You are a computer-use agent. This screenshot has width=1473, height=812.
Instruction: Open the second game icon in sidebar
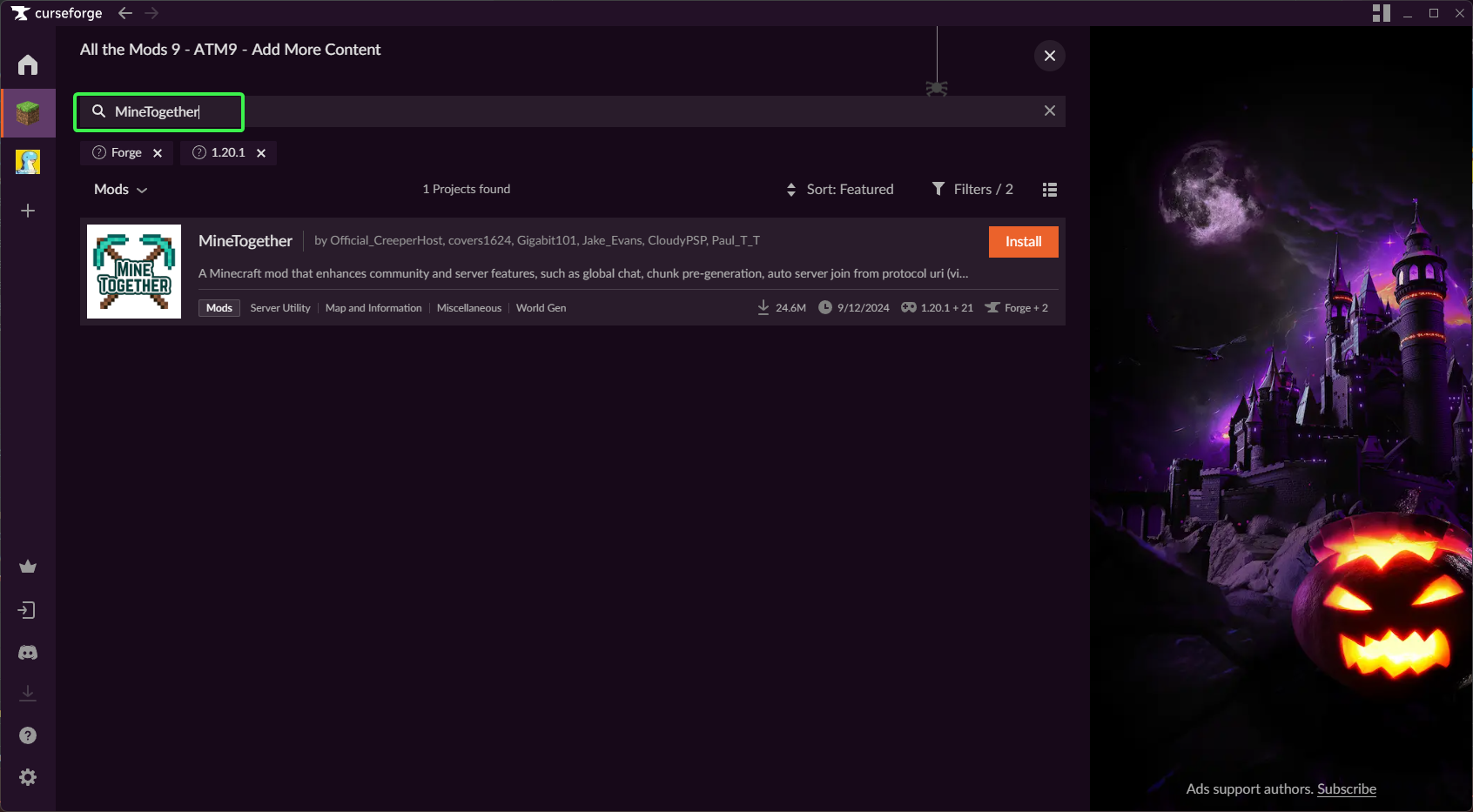(x=28, y=162)
